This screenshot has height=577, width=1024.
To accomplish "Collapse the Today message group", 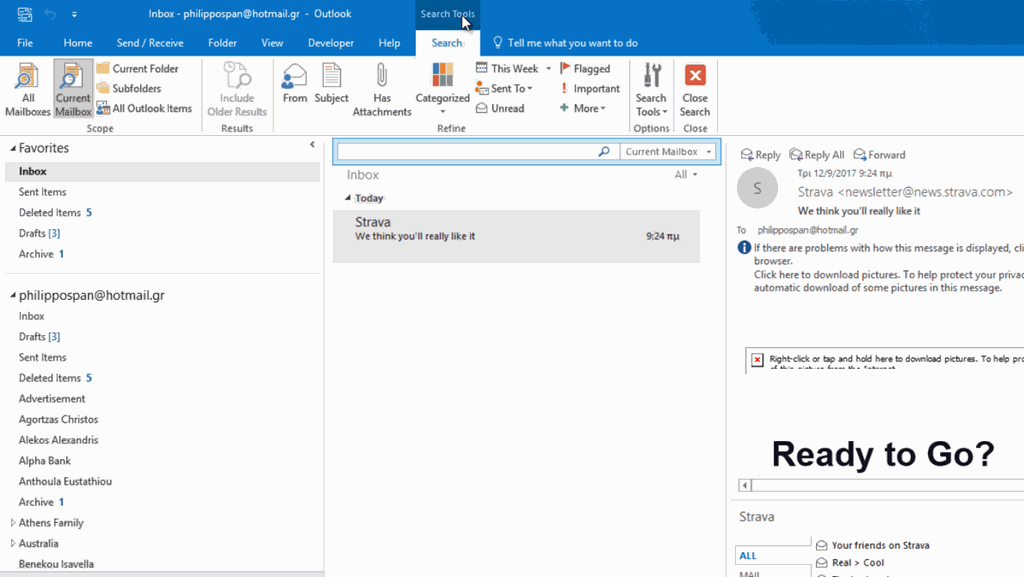I will [x=348, y=198].
